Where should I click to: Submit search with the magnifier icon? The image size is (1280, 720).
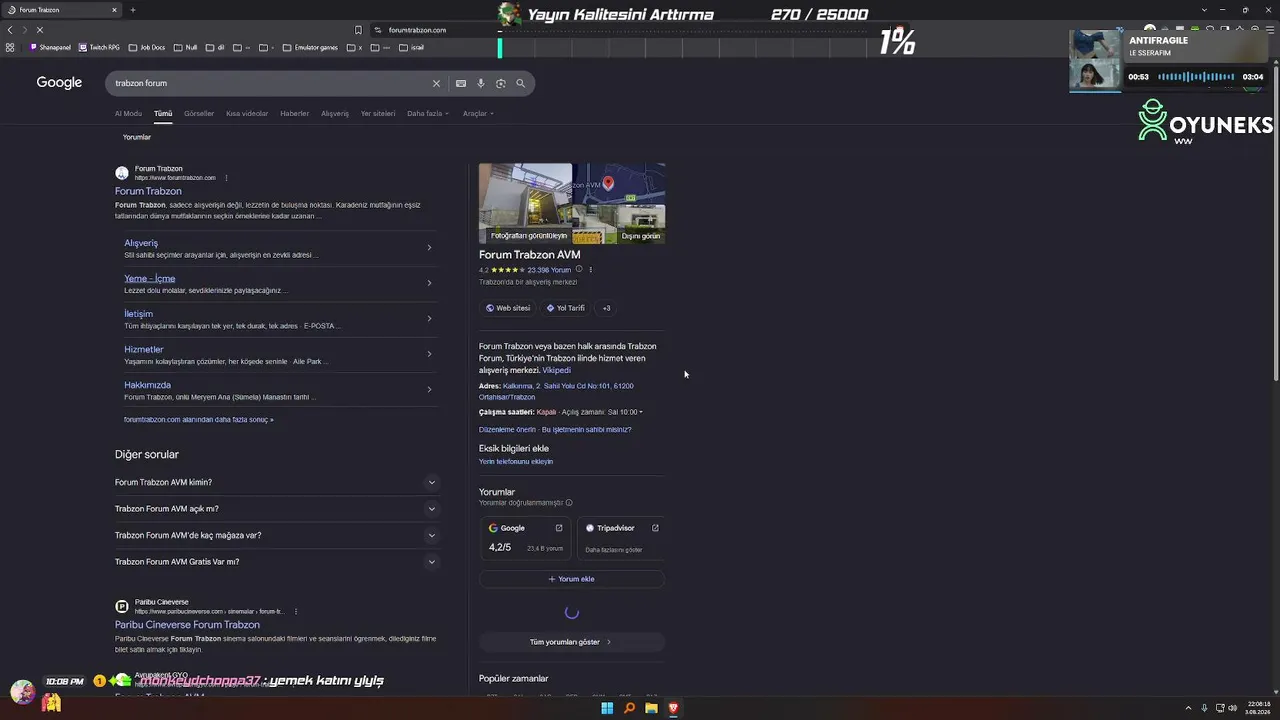(x=520, y=83)
